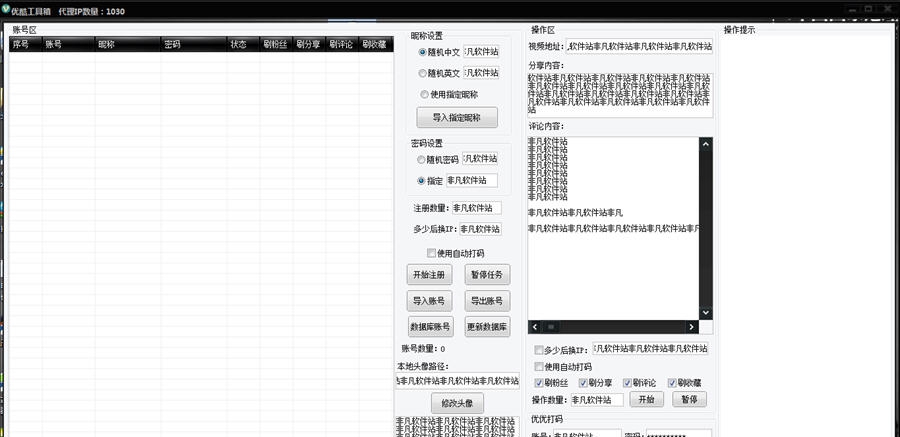Viewport: 900px width, 437px height.
Task: Click the 状态 column header
Action: click(239, 45)
